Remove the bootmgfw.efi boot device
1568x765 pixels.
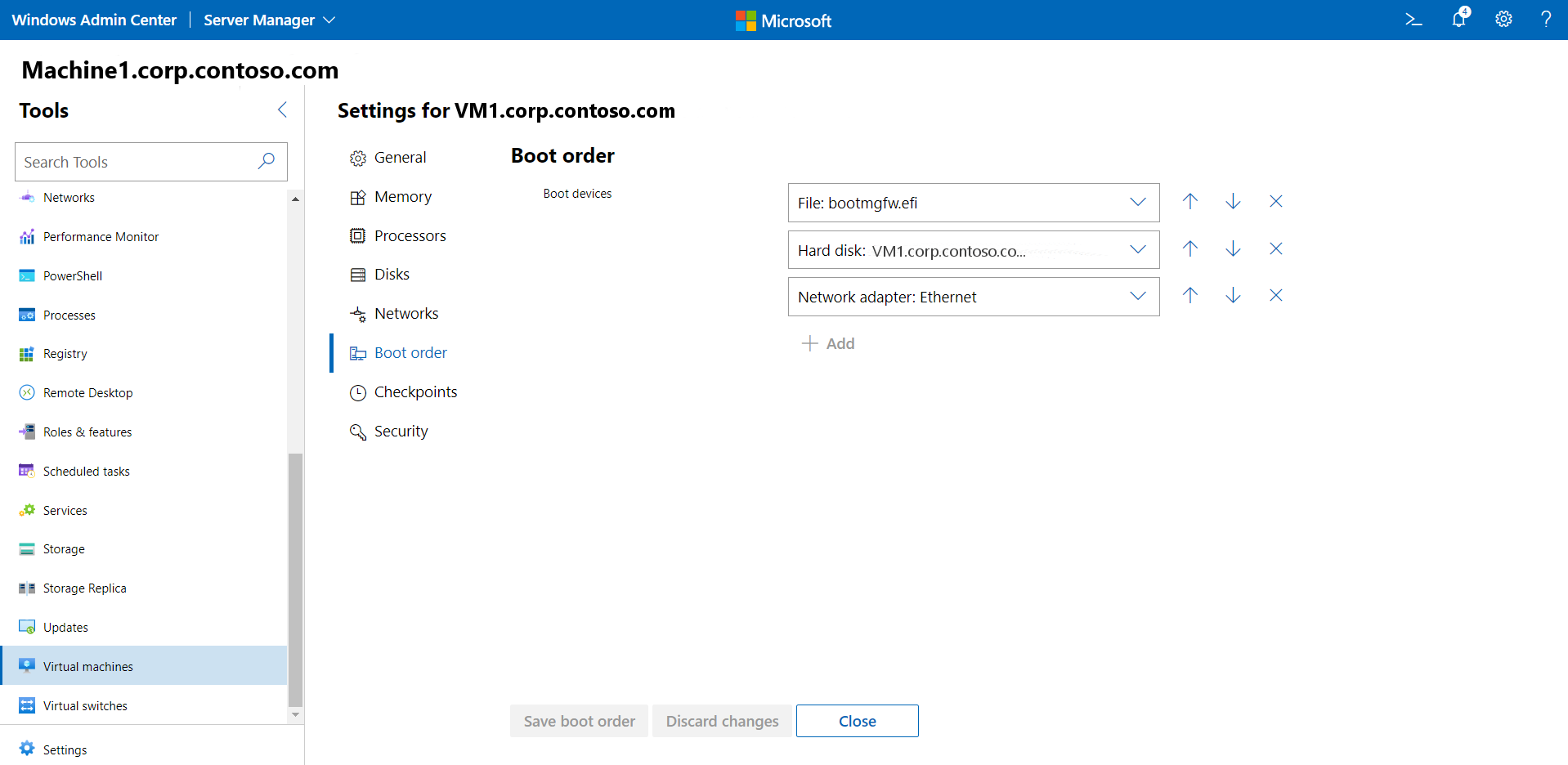point(1275,202)
